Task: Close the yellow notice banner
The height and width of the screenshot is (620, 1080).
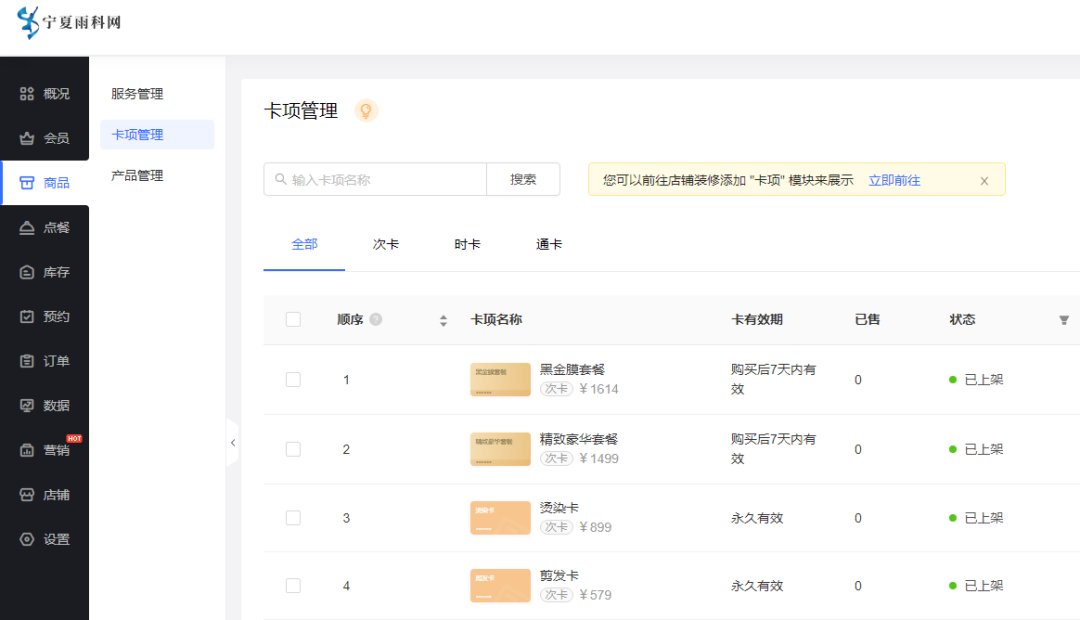Action: pyautogui.click(x=984, y=180)
